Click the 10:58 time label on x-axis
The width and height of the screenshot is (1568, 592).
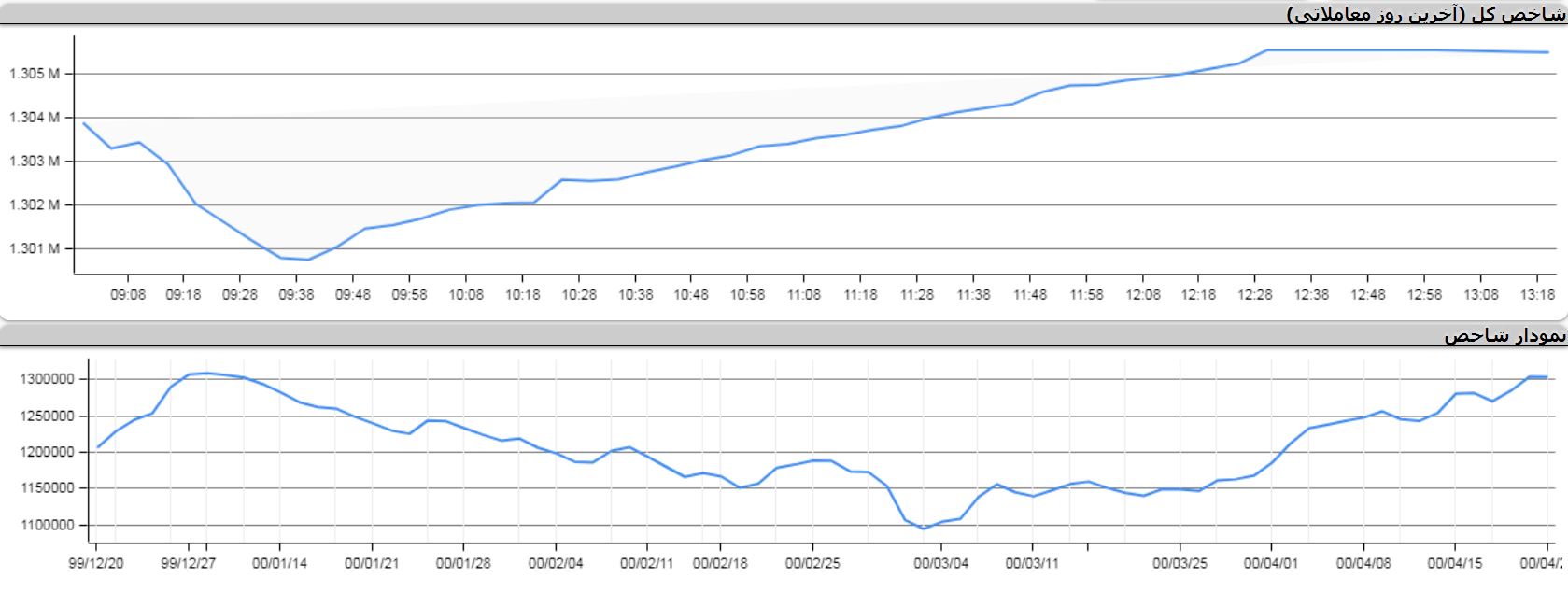click(747, 294)
